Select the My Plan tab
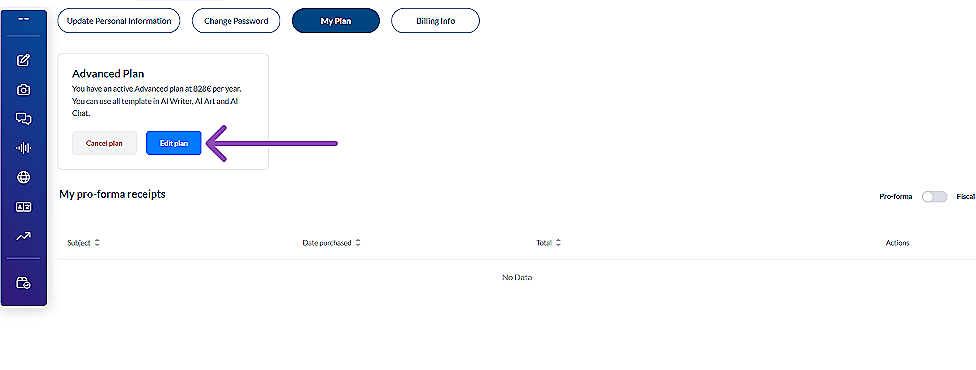 pos(336,21)
